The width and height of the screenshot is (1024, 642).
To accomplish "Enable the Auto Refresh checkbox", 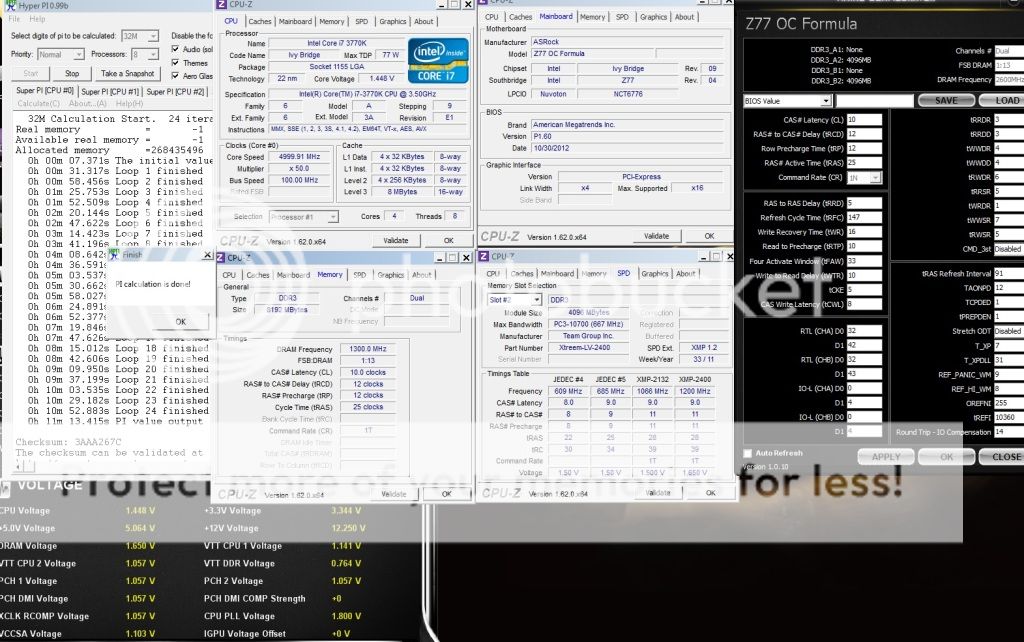I will pos(748,453).
